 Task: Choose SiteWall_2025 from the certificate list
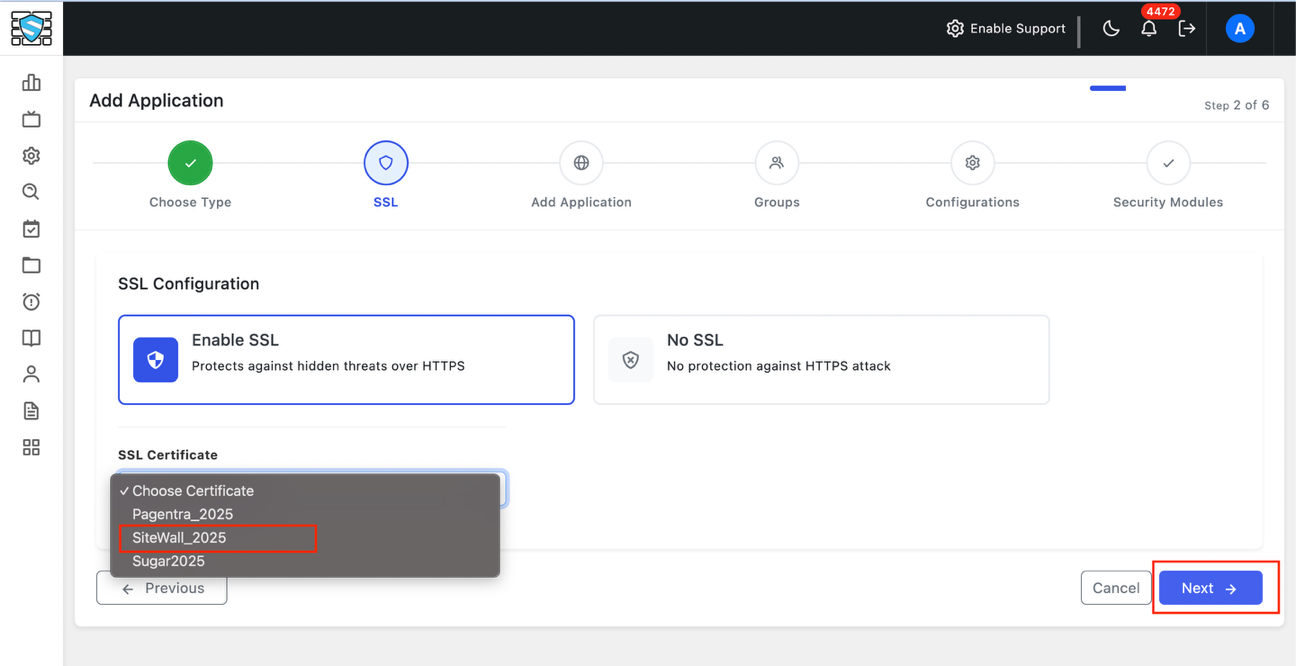pyautogui.click(x=180, y=538)
